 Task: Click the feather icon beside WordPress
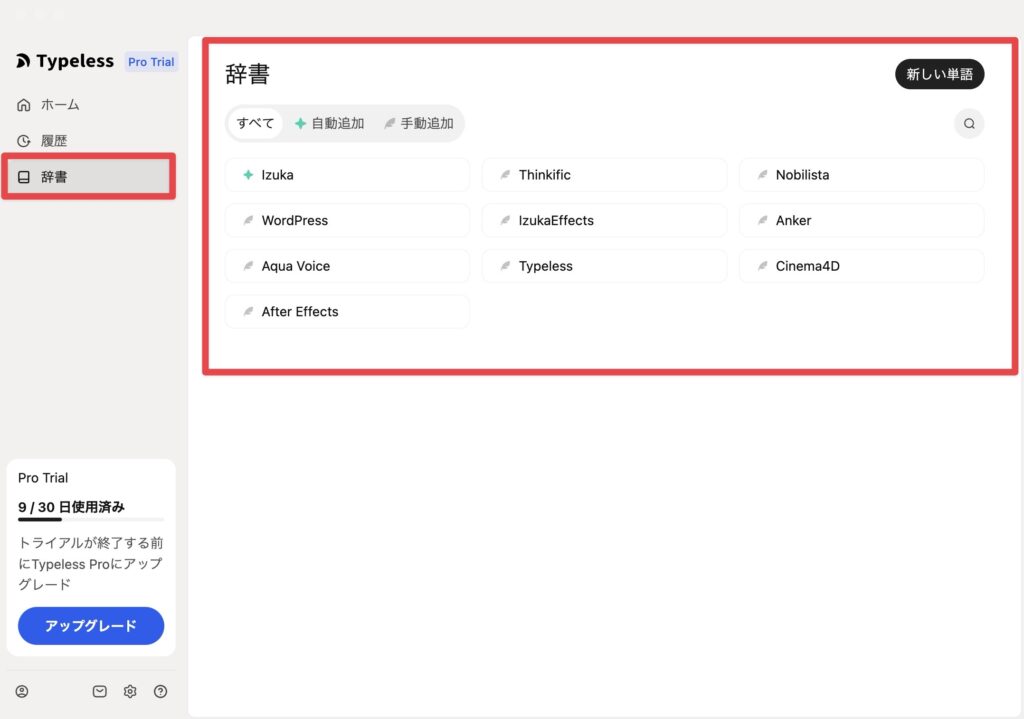pyautogui.click(x=248, y=221)
